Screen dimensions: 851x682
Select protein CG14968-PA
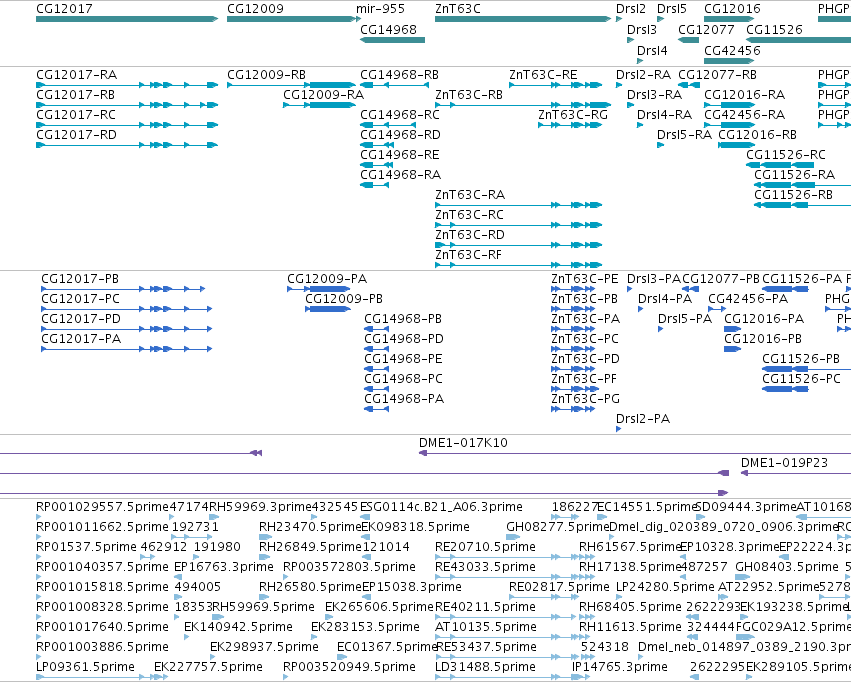(x=404, y=399)
